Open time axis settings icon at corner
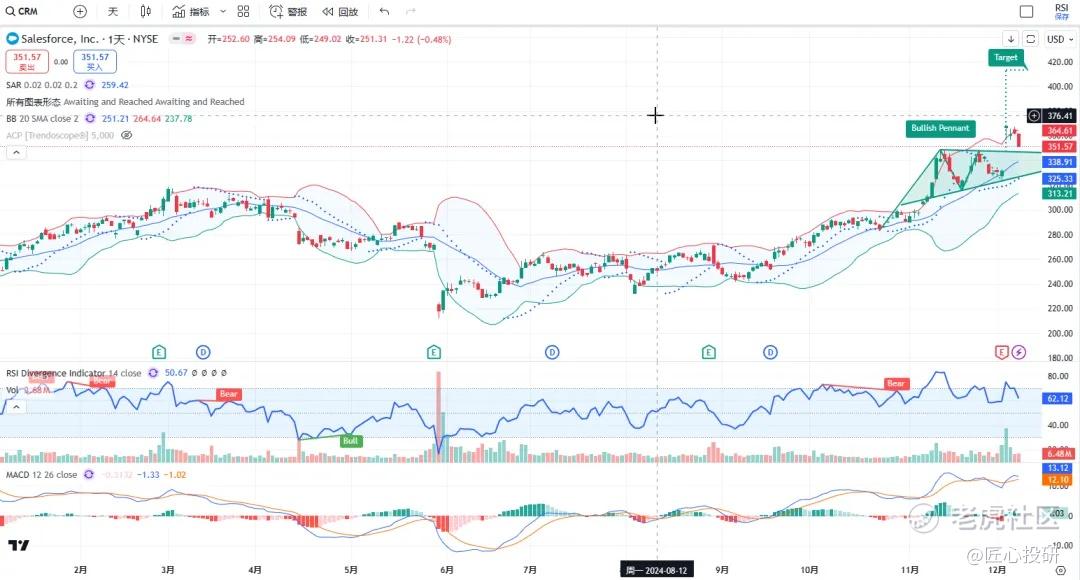The height and width of the screenshot is (580, 1080). pyautogui.click(x=1061, y=570)
